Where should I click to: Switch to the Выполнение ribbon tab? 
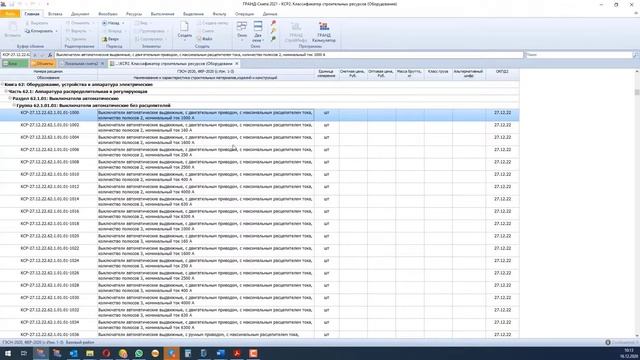tap(162, 14)
